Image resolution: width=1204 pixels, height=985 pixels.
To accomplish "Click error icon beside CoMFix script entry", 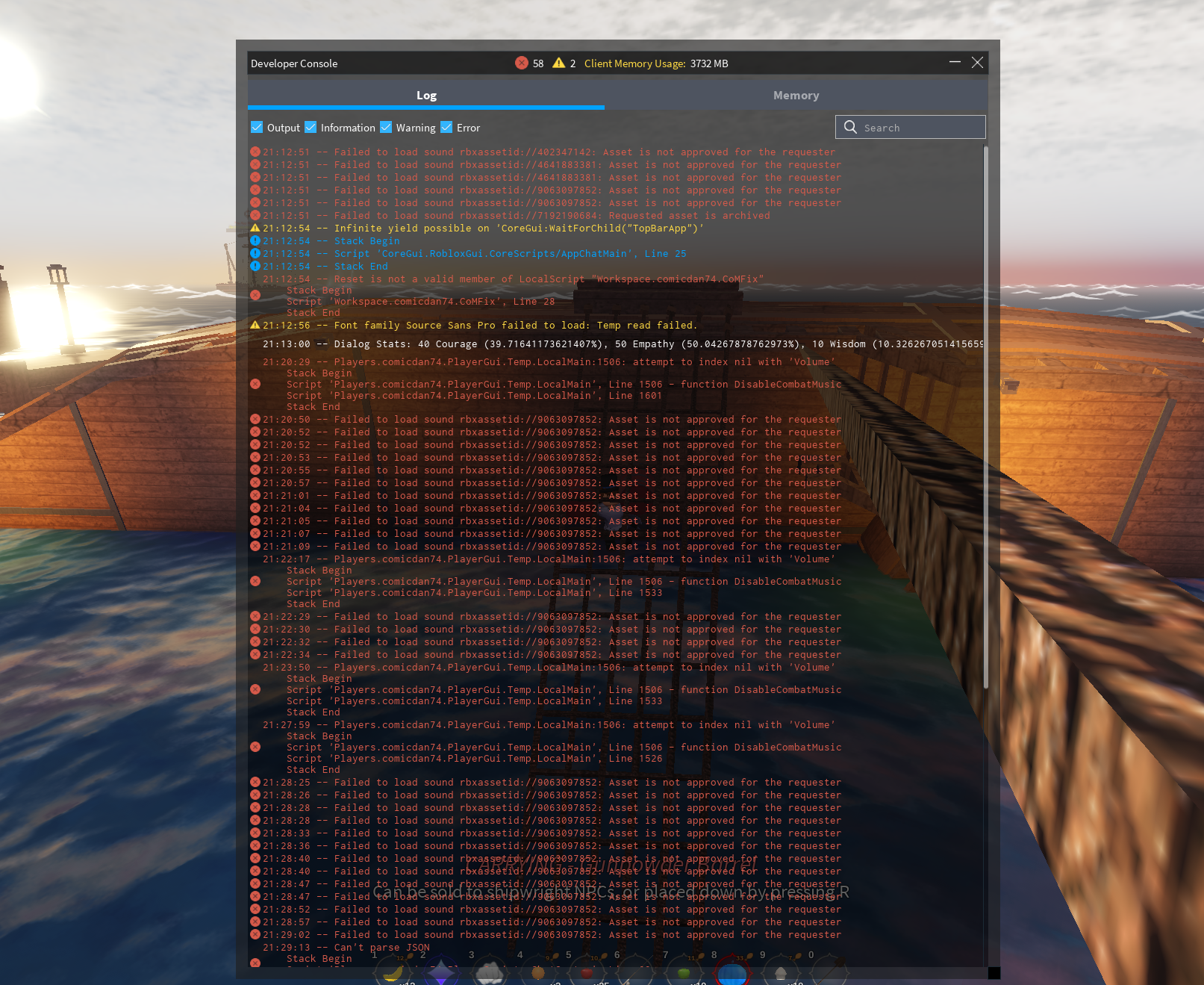I will (x=255, y=296).
